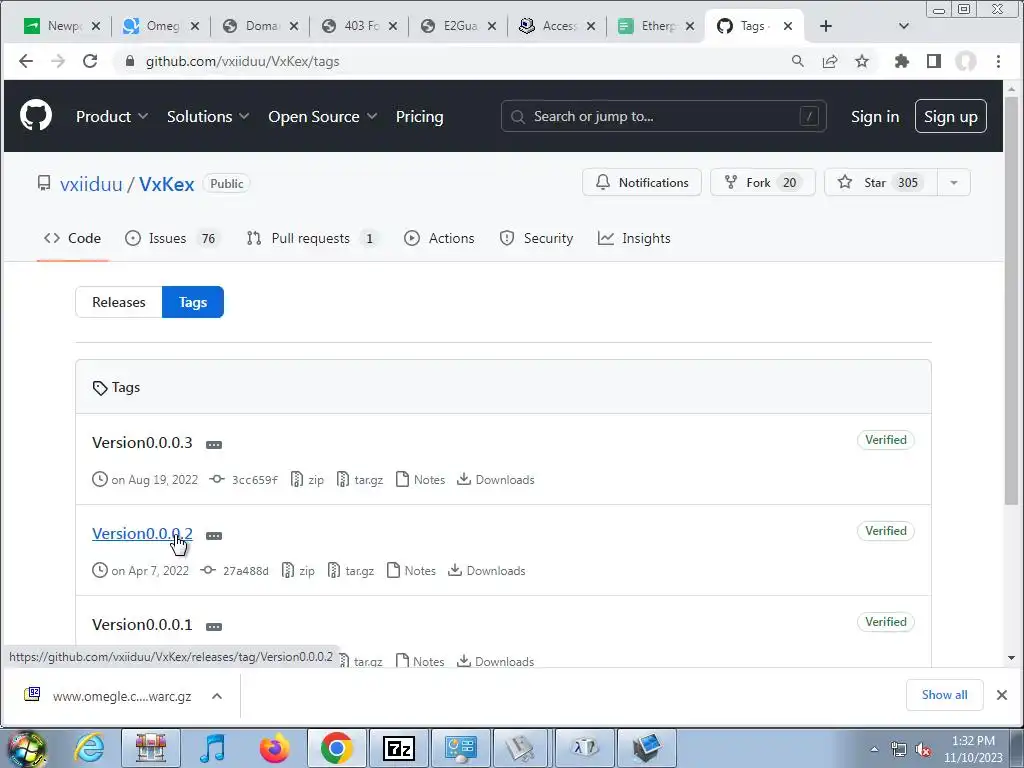Open the tab search chevron
Viewport: 1024px width, 768px height.
(904, 26)
